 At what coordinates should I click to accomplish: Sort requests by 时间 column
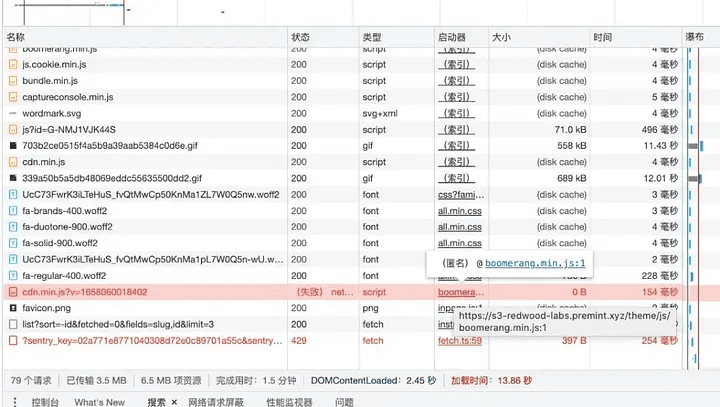[x=636, y=37]
